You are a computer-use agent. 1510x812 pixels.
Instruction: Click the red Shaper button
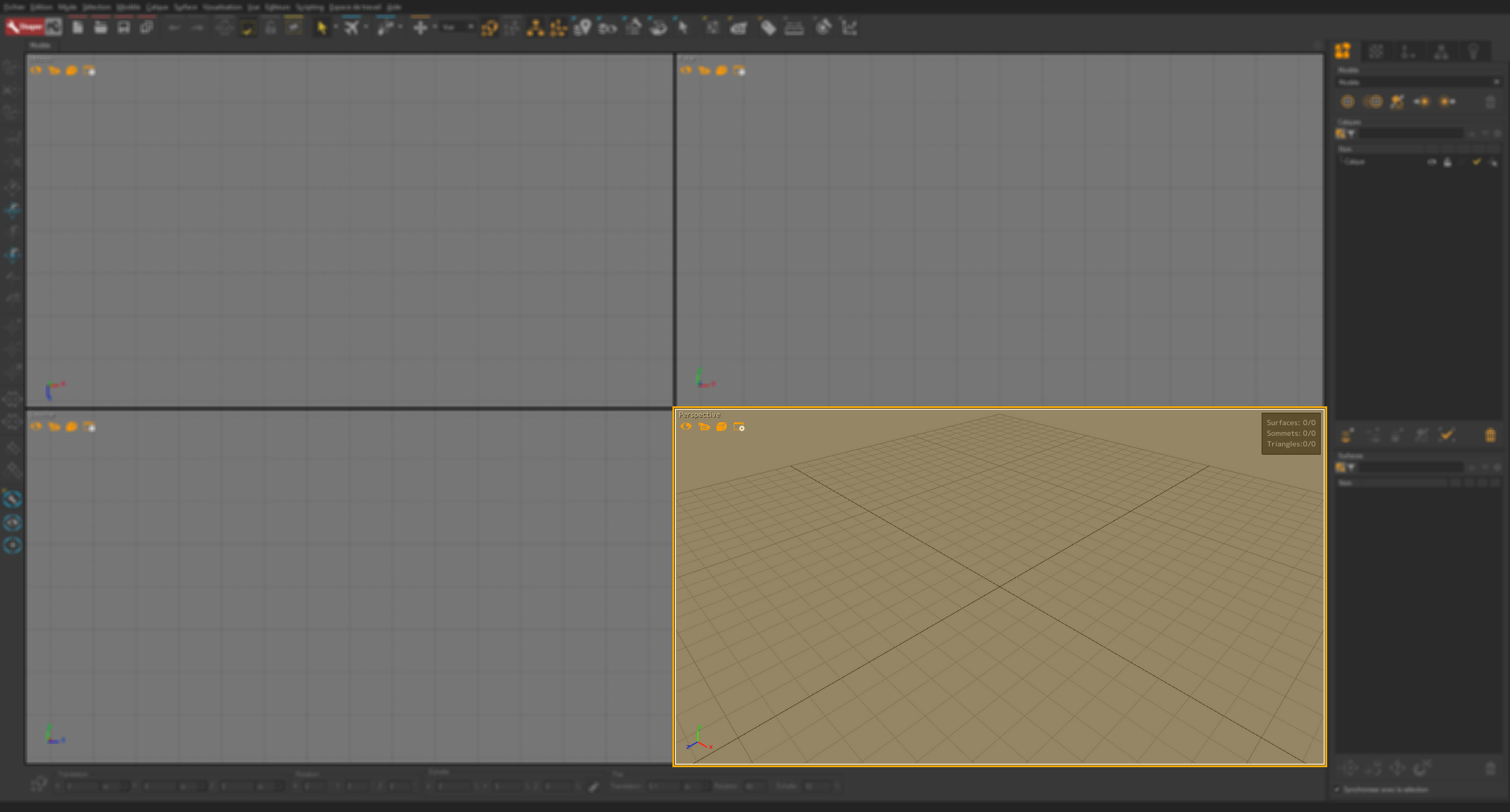24,27
